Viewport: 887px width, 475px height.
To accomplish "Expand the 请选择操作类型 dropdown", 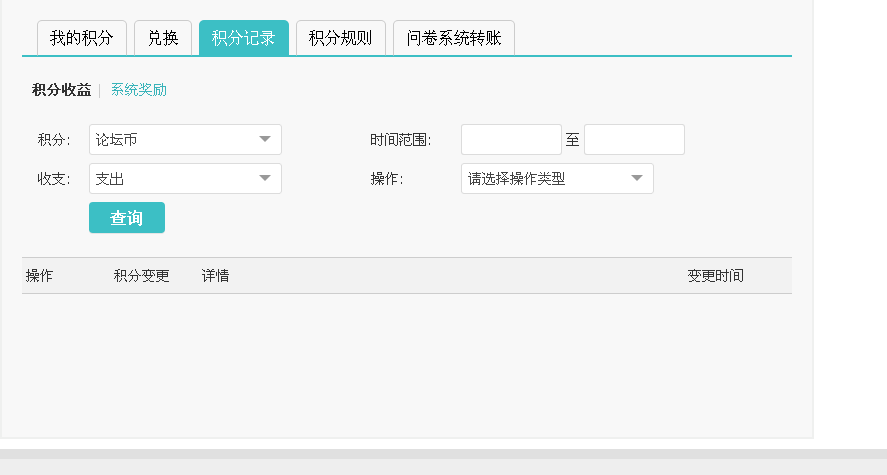I will pos(557,179).
